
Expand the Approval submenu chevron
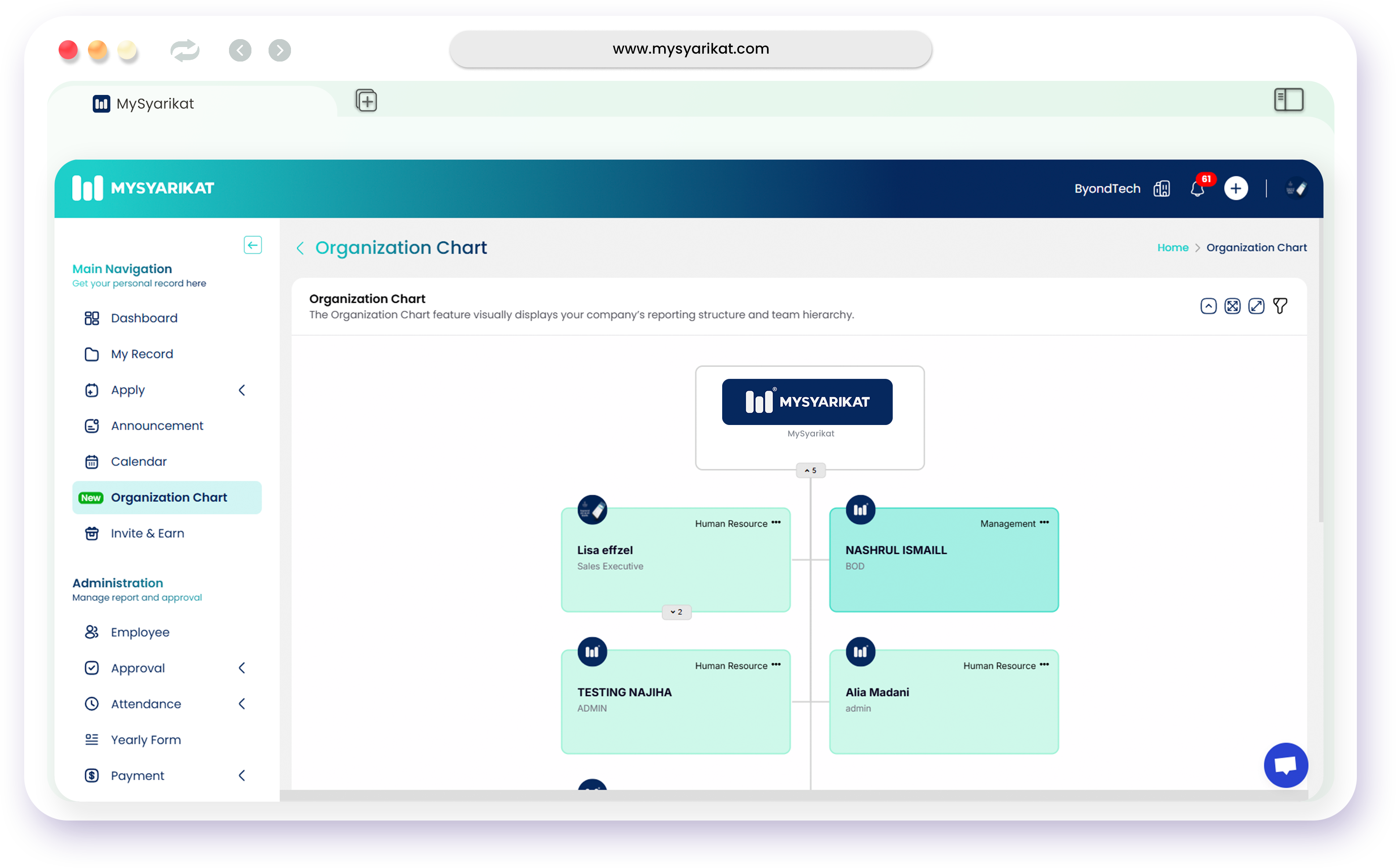point(242,668)
